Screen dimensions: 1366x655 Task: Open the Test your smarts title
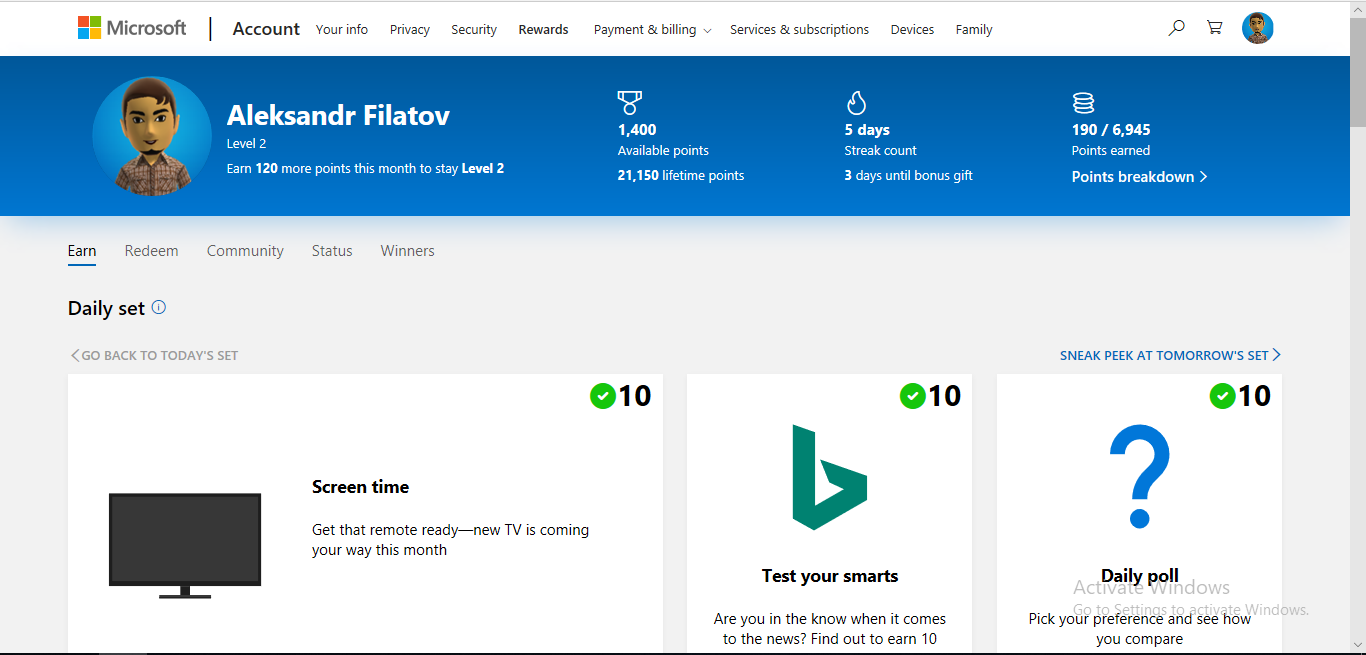click(830, 576)
